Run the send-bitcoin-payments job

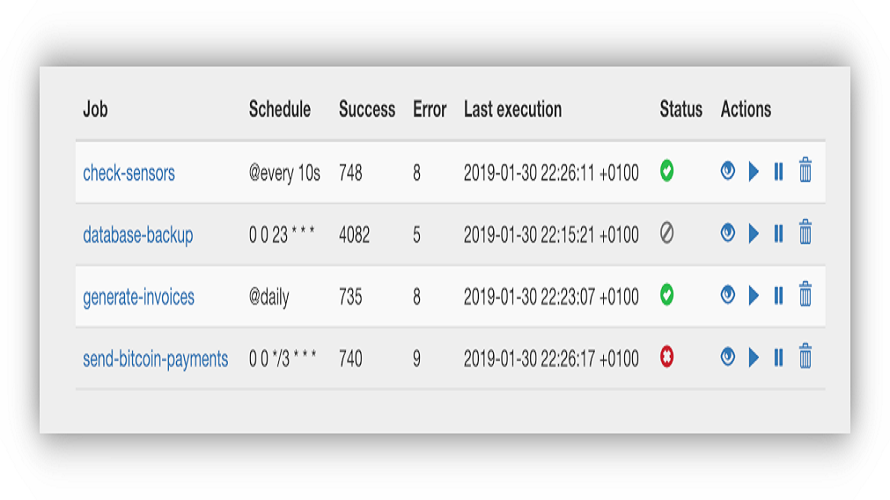[754, 357]
